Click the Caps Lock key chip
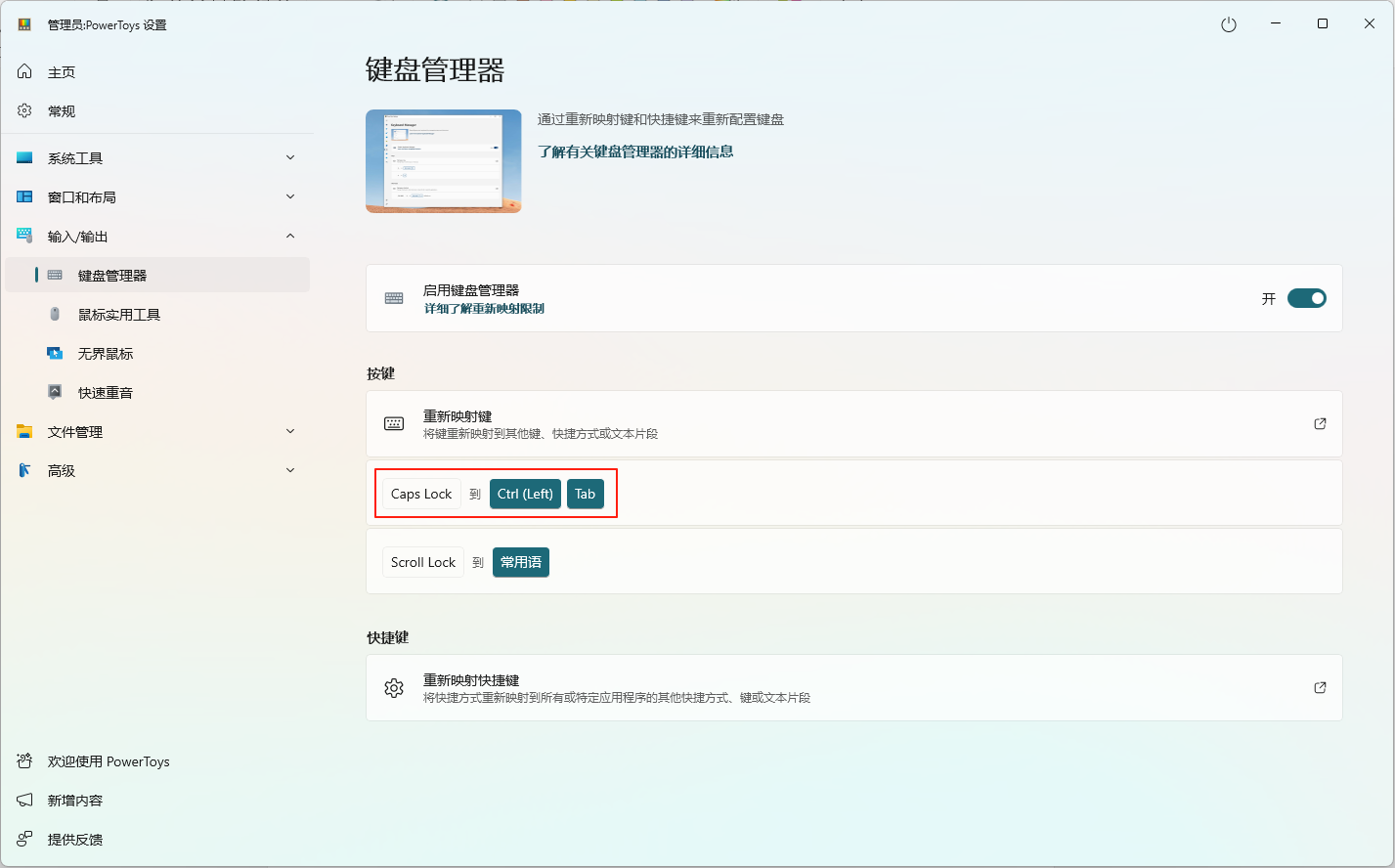 tap(421, 494)
